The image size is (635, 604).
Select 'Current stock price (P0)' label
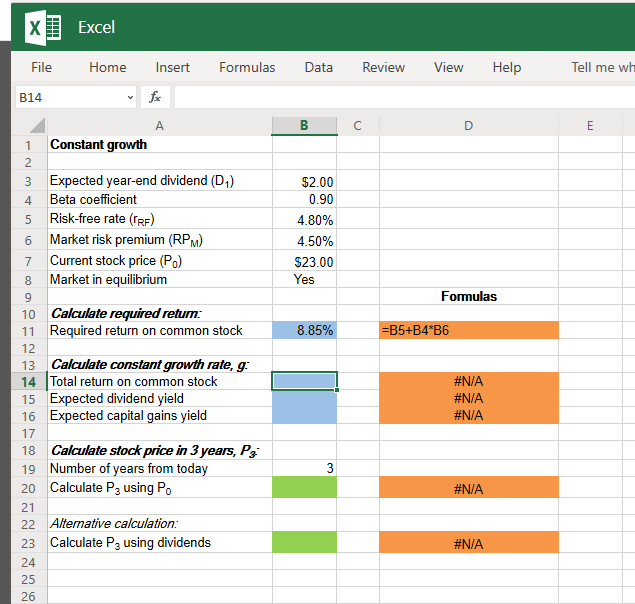160,260
